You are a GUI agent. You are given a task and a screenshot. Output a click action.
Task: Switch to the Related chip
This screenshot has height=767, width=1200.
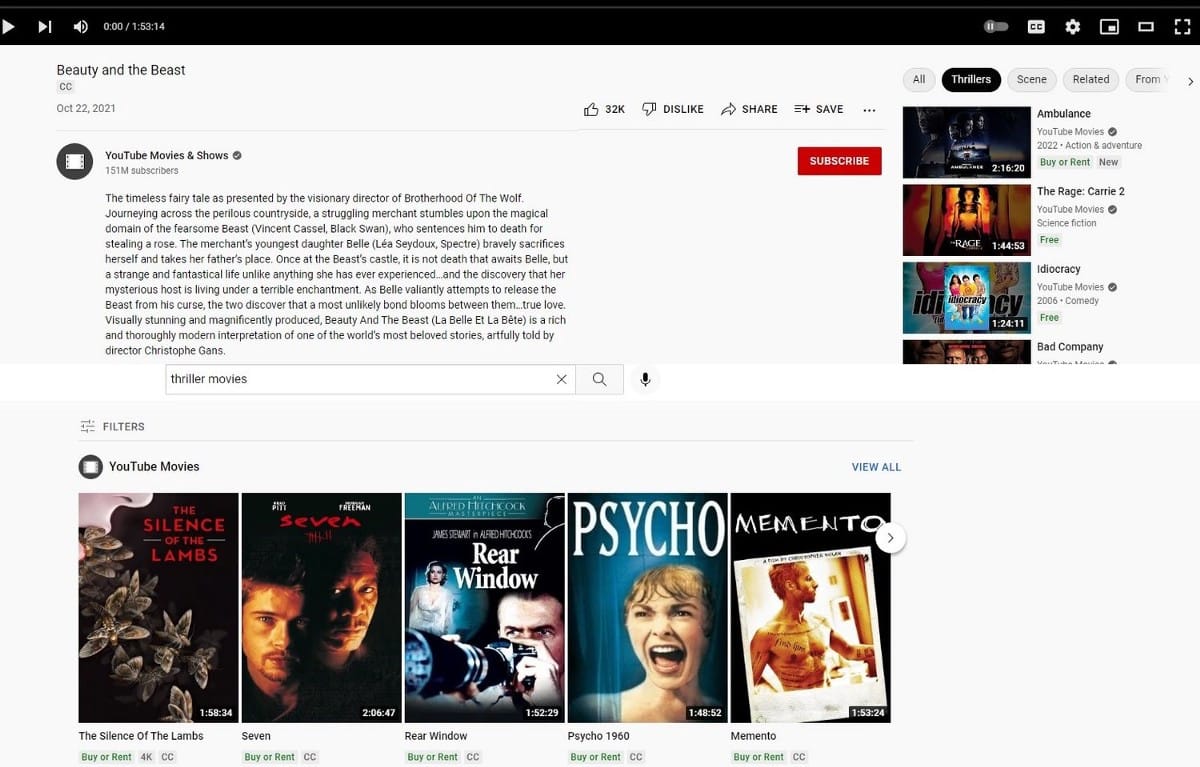click(x=1090, y=79)
